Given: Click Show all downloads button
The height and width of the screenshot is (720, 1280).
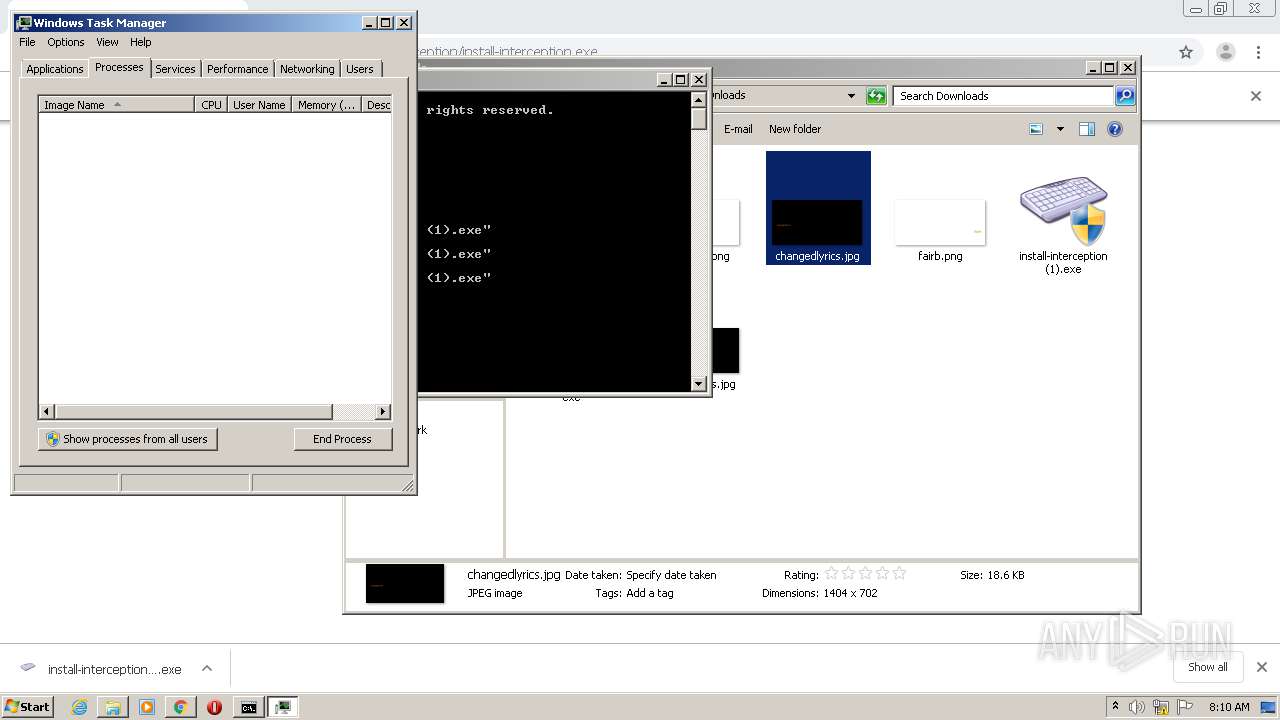Looking at the screenshot, I should point(1208,667).
